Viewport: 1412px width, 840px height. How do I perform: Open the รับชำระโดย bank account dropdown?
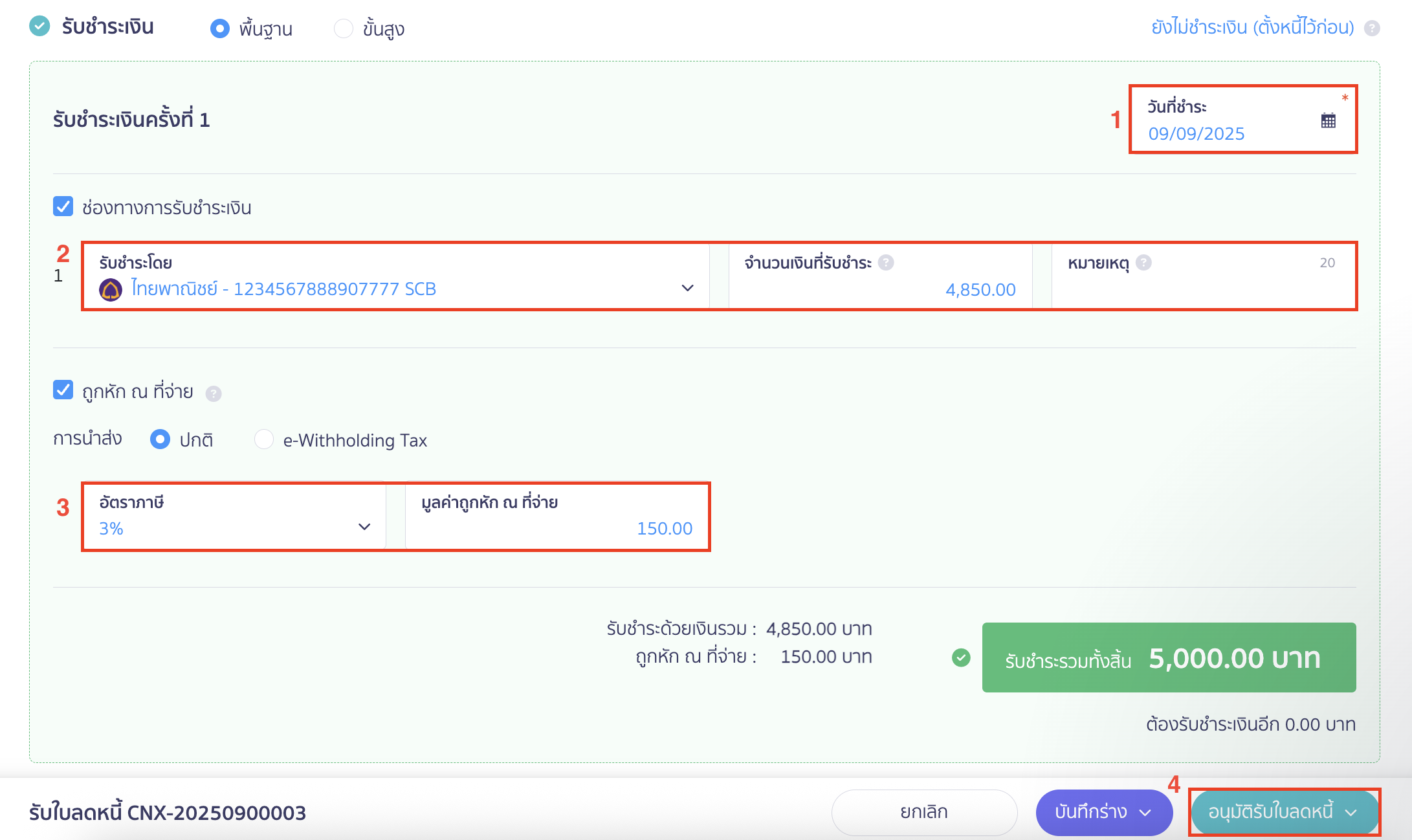pos(396,276)
